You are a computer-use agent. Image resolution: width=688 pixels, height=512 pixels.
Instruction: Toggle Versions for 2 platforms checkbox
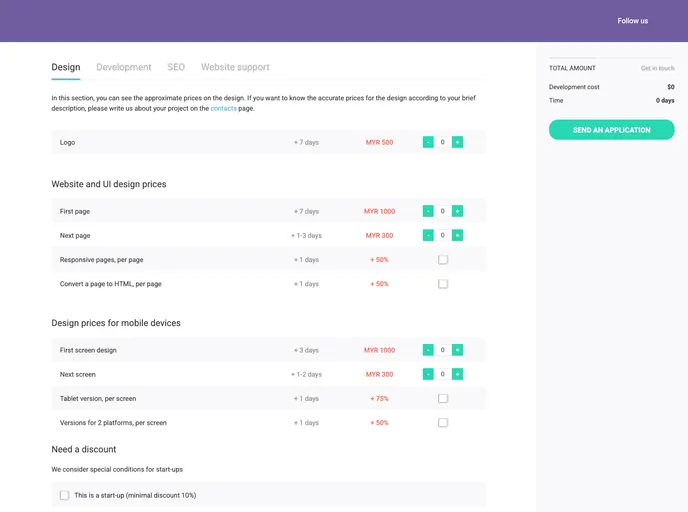(x=443, y=422)
